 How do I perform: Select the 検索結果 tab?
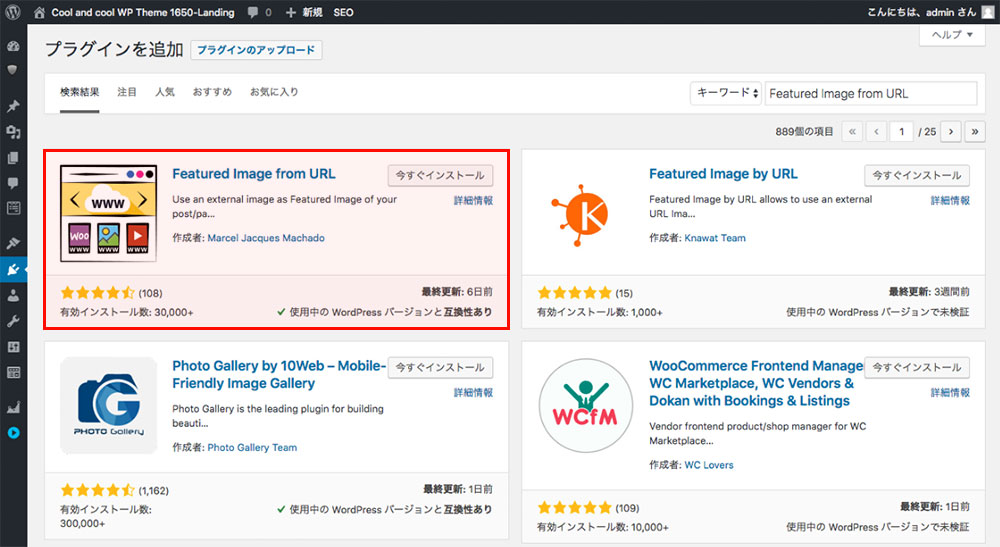(x=80, y=92)
